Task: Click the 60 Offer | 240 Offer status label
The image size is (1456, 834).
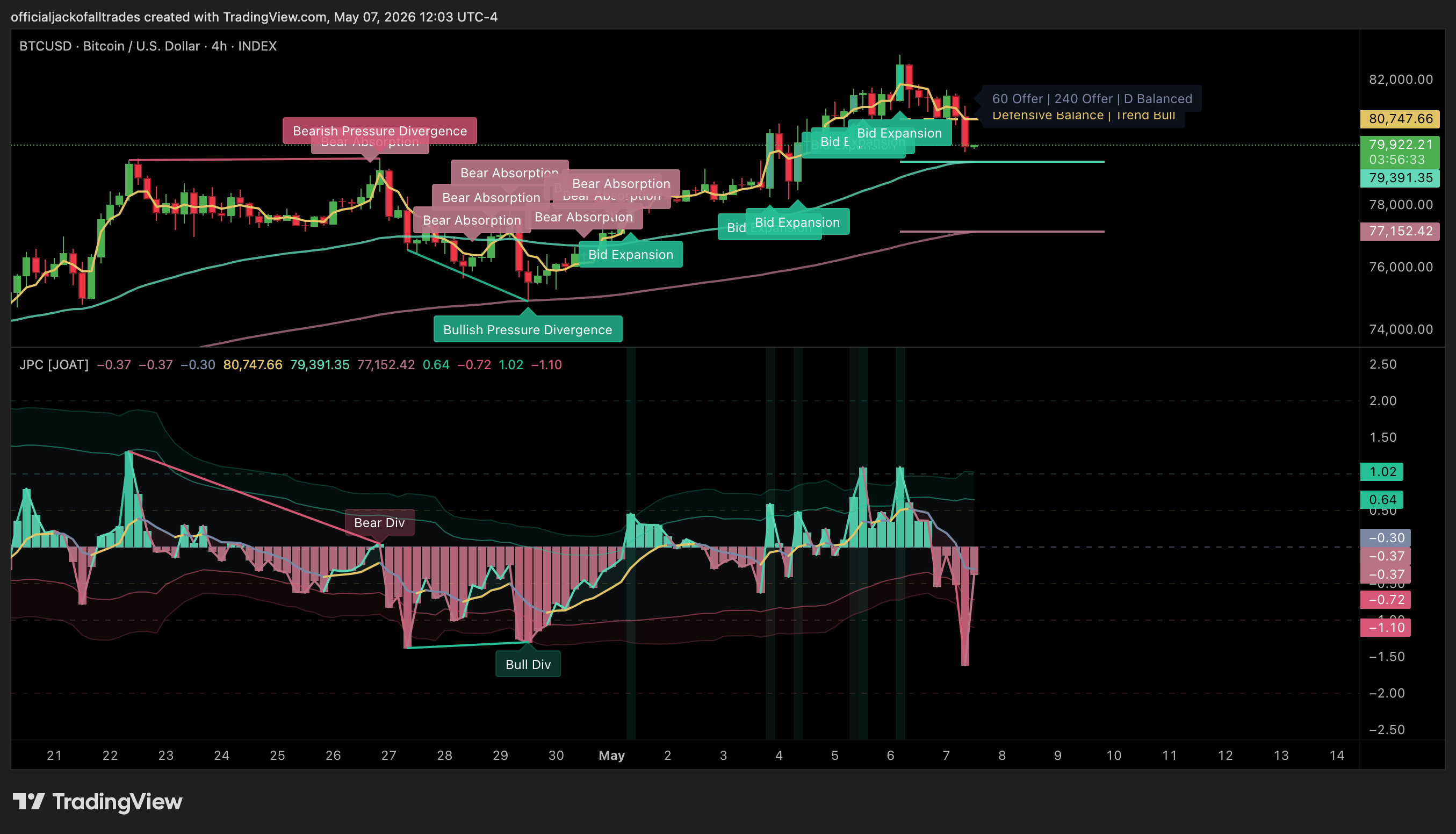Action: click(1092, 98)
